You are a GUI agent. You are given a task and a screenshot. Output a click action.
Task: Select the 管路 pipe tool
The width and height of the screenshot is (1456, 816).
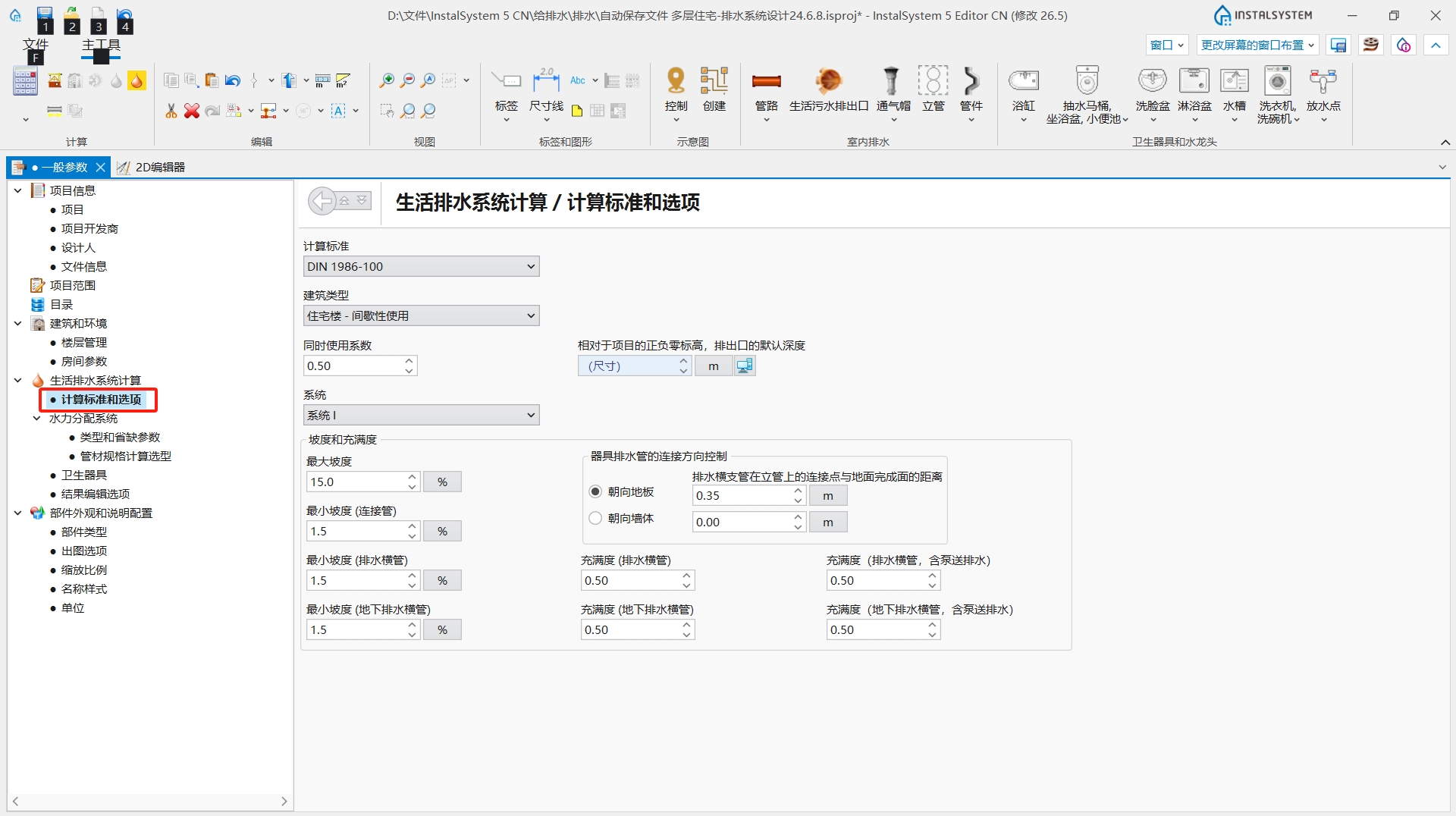point(767,93)
